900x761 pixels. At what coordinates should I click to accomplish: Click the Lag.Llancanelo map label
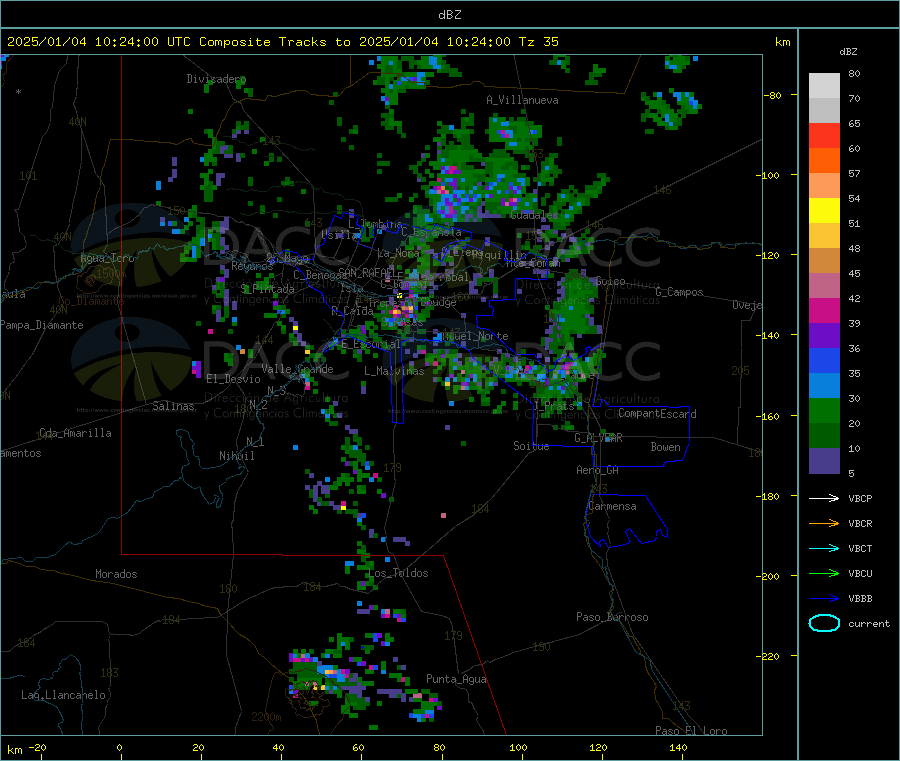tap(63, 695)
